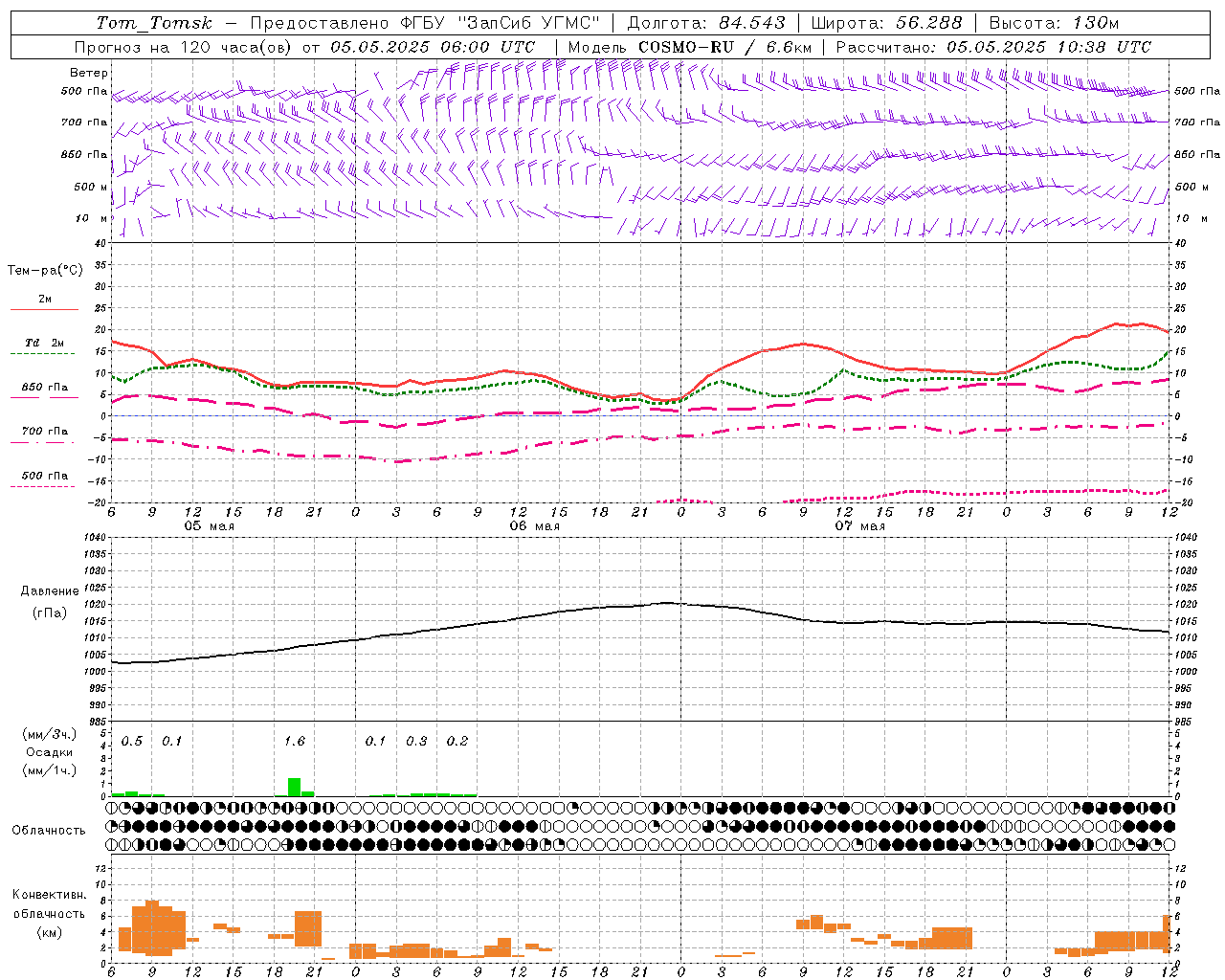Select the 'Высота: 130м' header field

tap(1054, 23)
